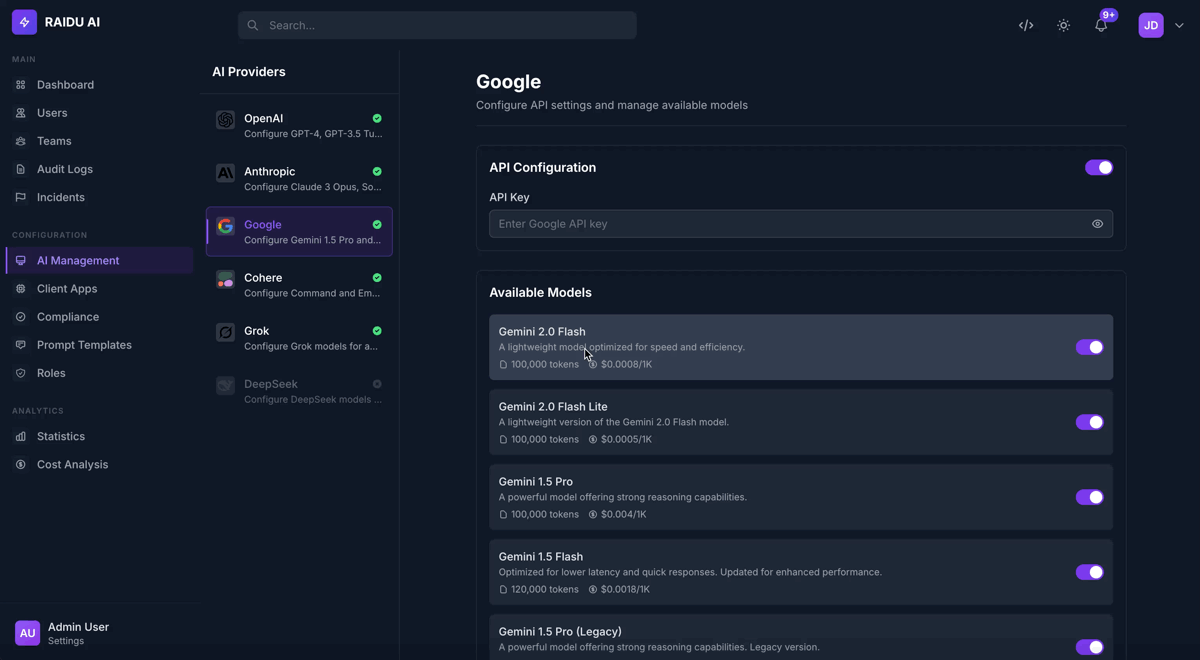The image size is (1200, 660).
Task: Select the Anthropic provider logo
Action: pyautogui.click(x=226, y=173)
